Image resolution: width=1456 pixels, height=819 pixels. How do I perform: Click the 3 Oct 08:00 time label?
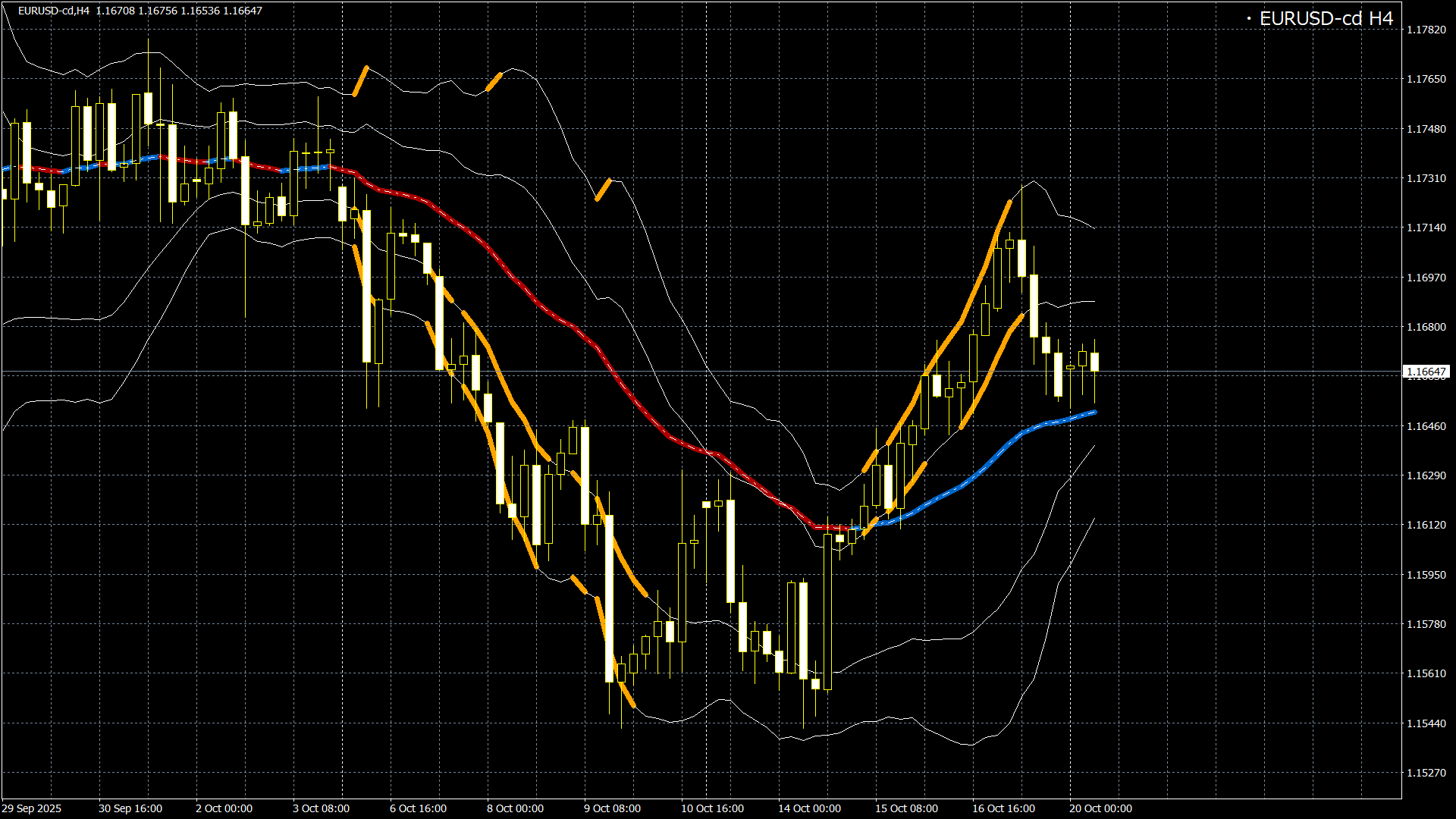(321, 808)
